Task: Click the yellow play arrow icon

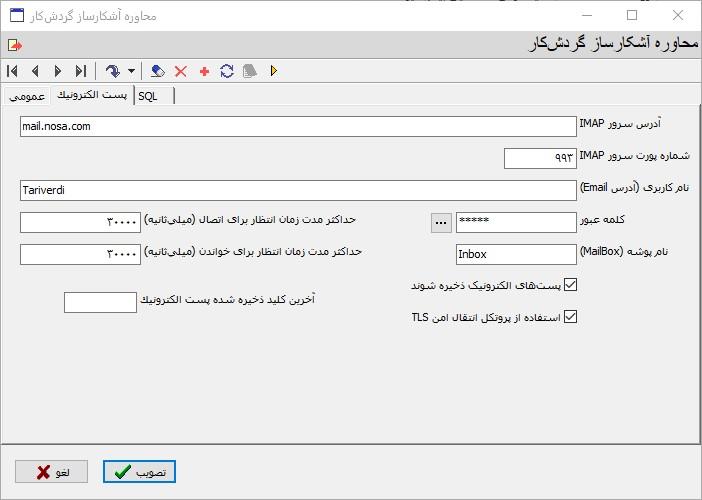Action: pos(274,71)
